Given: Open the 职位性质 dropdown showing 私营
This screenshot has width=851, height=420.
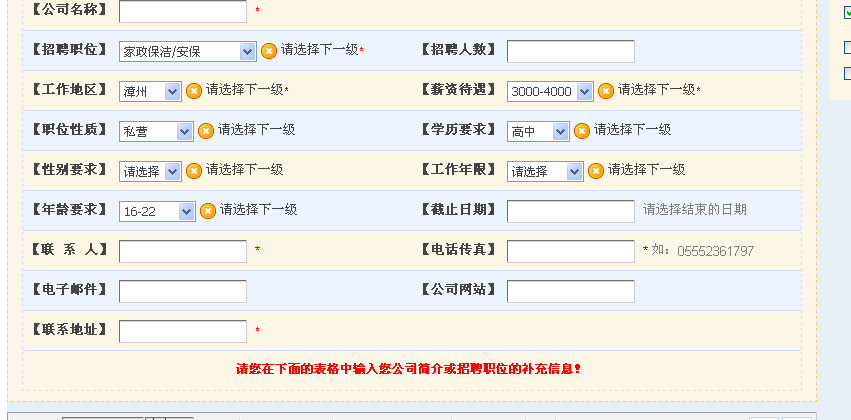Looking at the screenshot, I should click(x=156, y=131).
